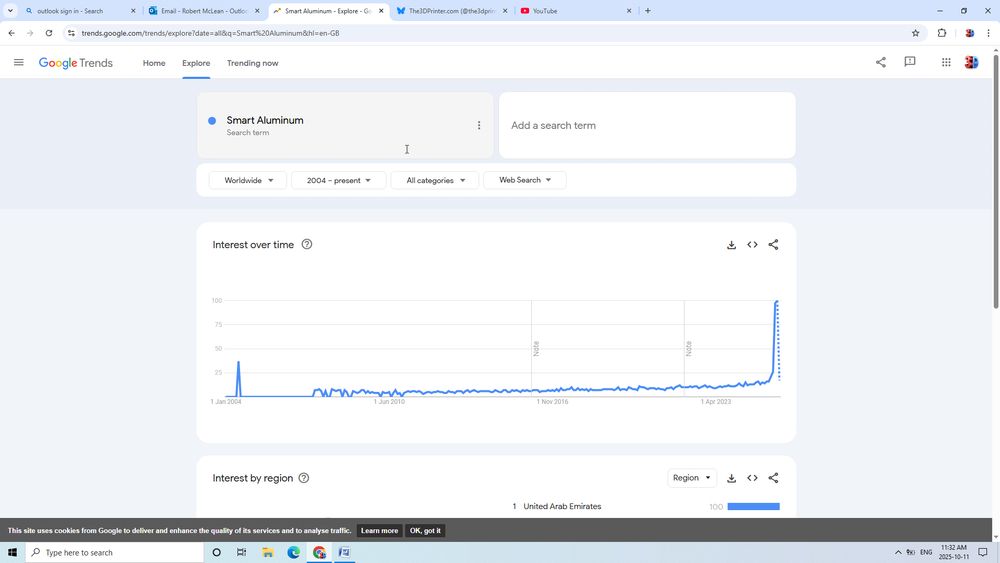Click the blue color dot for Smart Aluminum
The width and height of the screenshot is (1000, 563).
click(x=212, y=121)
